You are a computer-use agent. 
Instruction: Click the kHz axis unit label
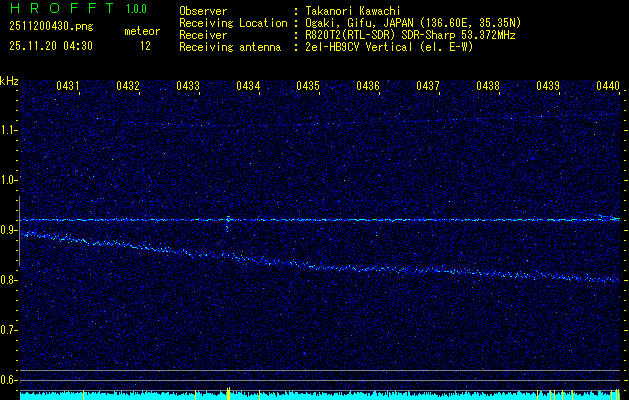coord(10,80)
